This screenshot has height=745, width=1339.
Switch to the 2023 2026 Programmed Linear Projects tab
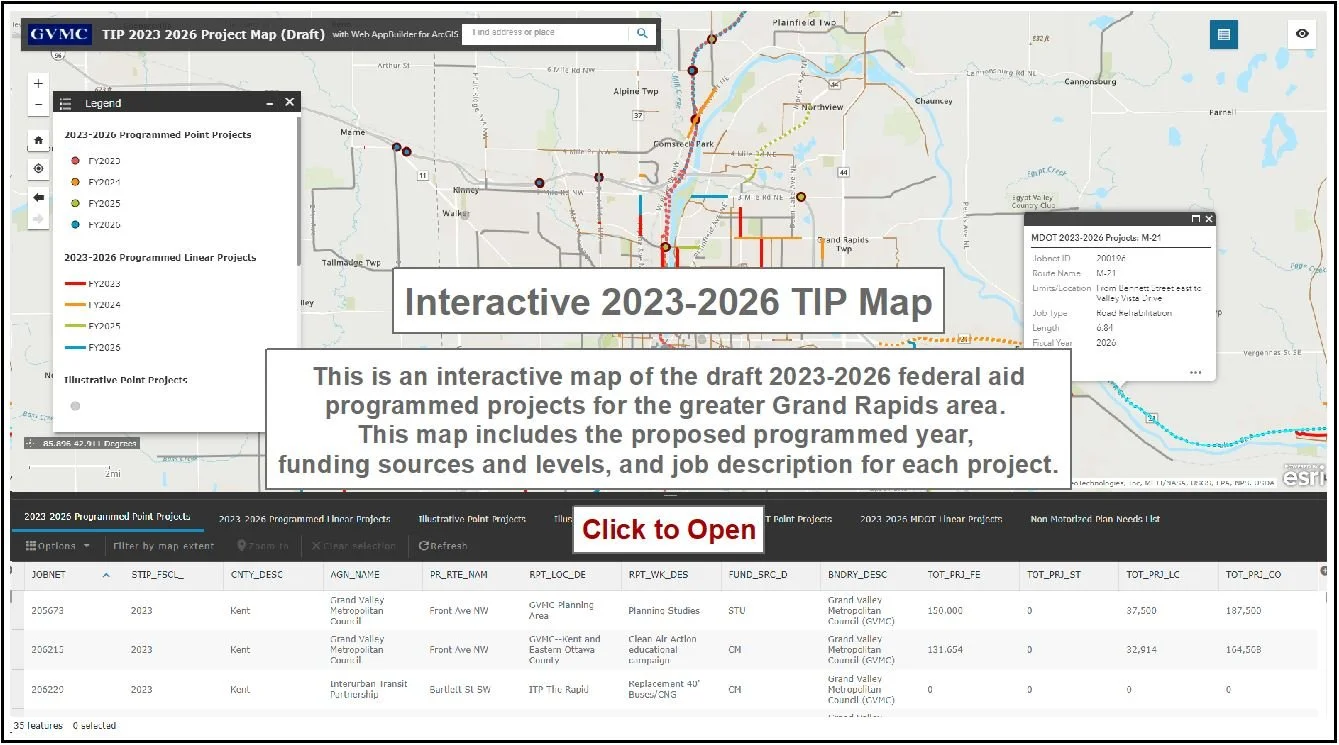(x=306, y=519)
